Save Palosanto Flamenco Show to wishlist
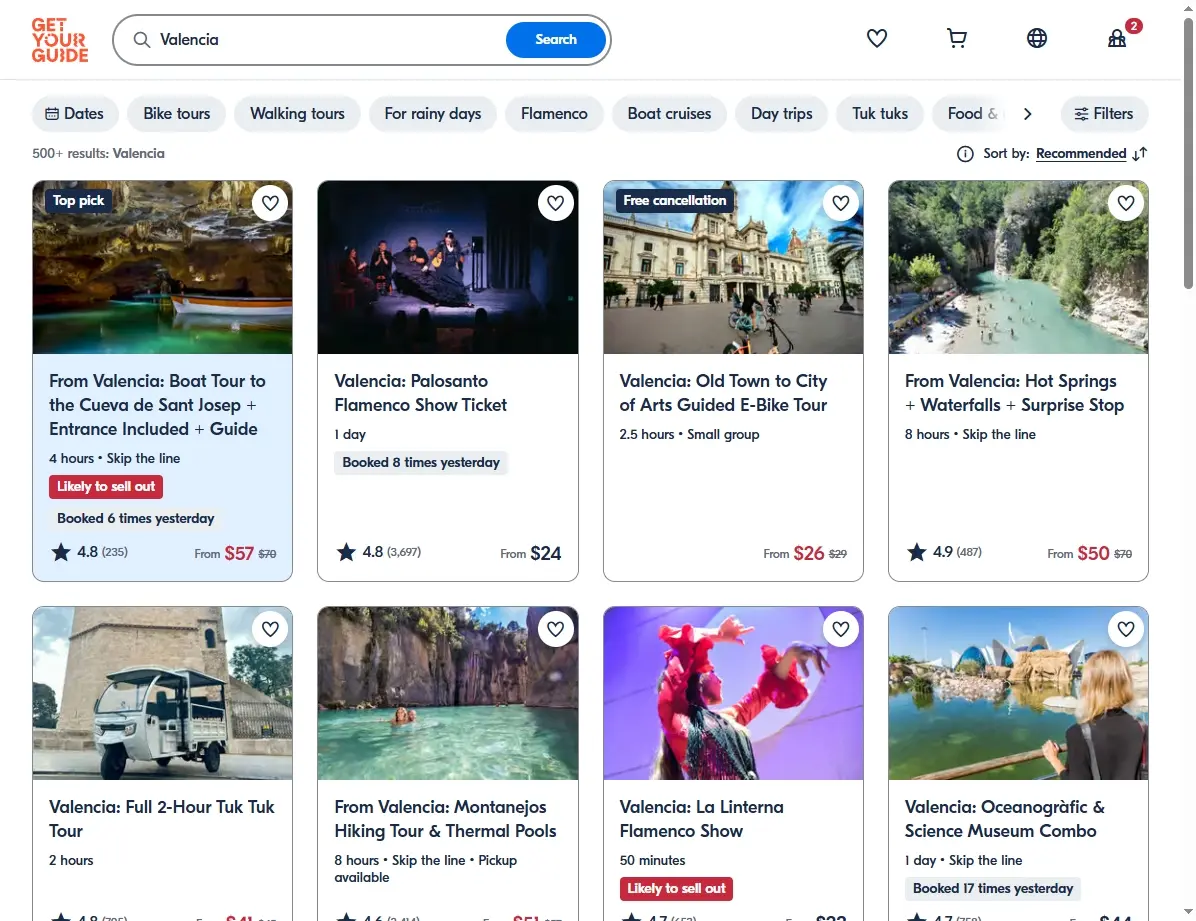Viewport: 1196px width, 921px height. pyautogui.click(x=555, y=203)
